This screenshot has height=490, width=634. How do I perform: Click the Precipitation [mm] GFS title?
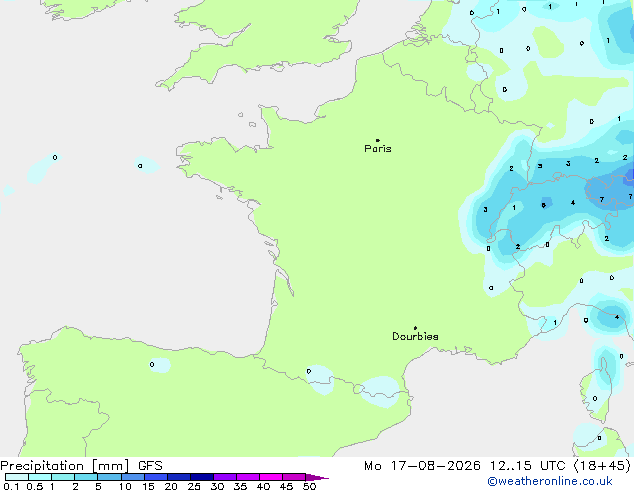(81, 466)
